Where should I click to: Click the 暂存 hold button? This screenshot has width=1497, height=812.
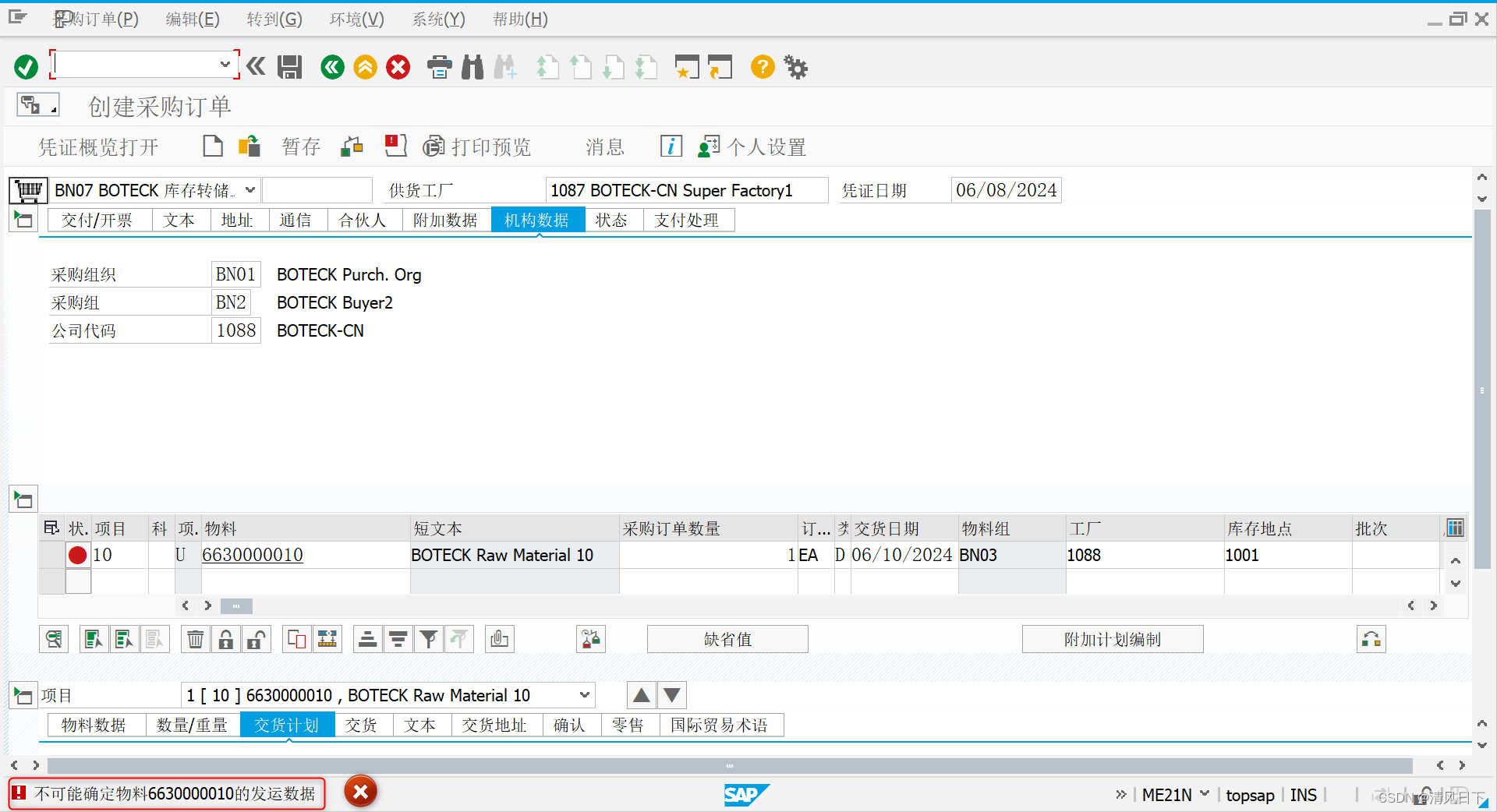tap(301, 147)
